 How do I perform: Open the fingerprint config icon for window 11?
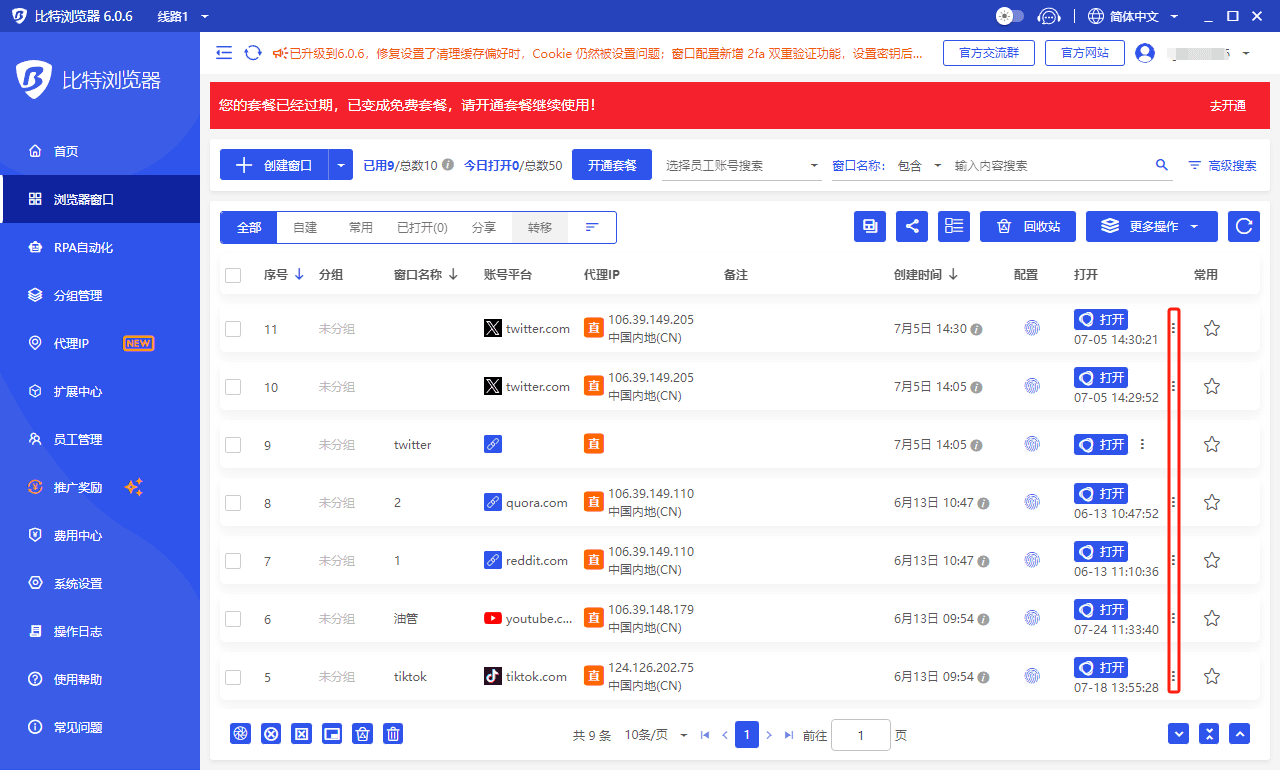(x=1031, y=327)
